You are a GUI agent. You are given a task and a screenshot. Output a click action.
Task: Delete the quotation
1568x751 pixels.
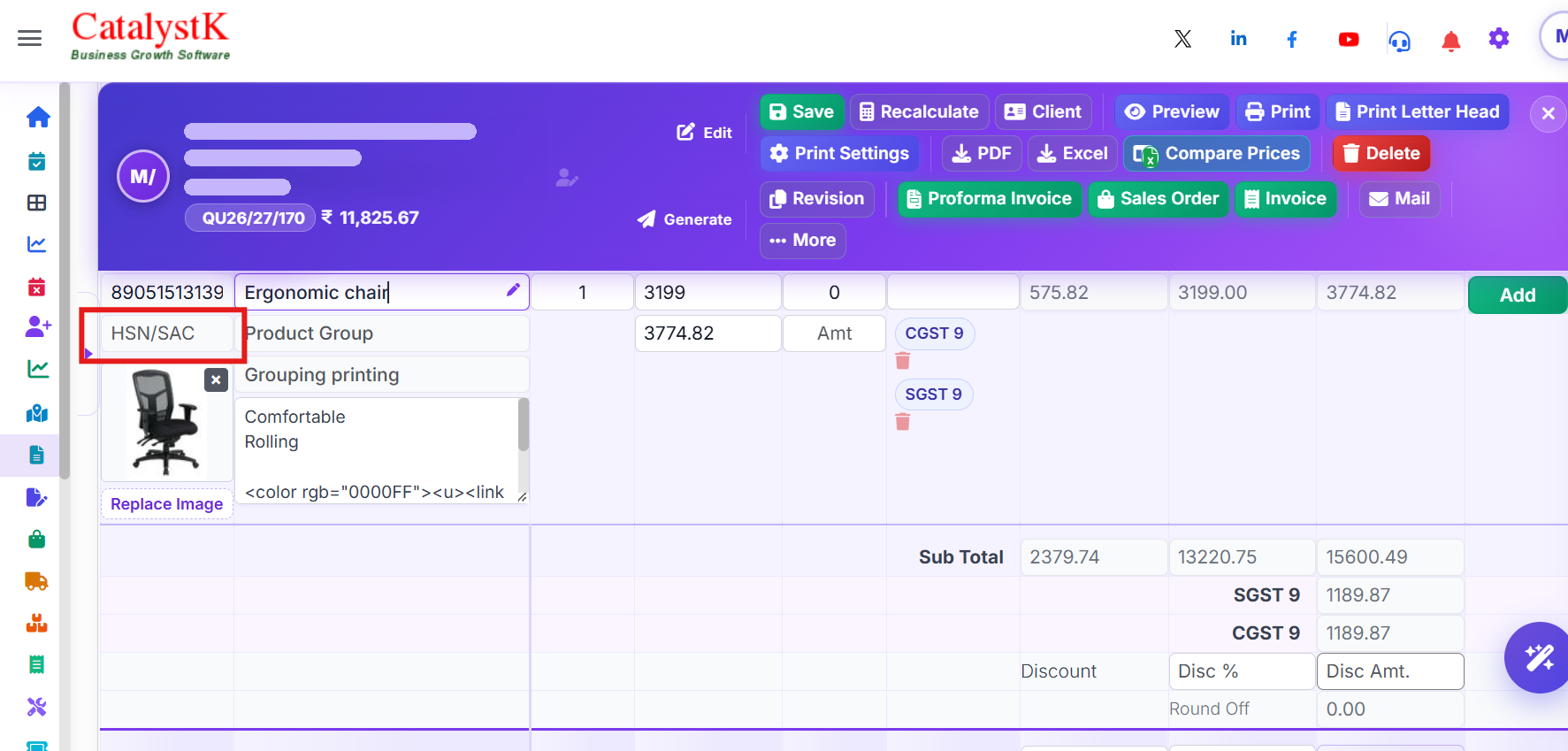coord(1381,154)
